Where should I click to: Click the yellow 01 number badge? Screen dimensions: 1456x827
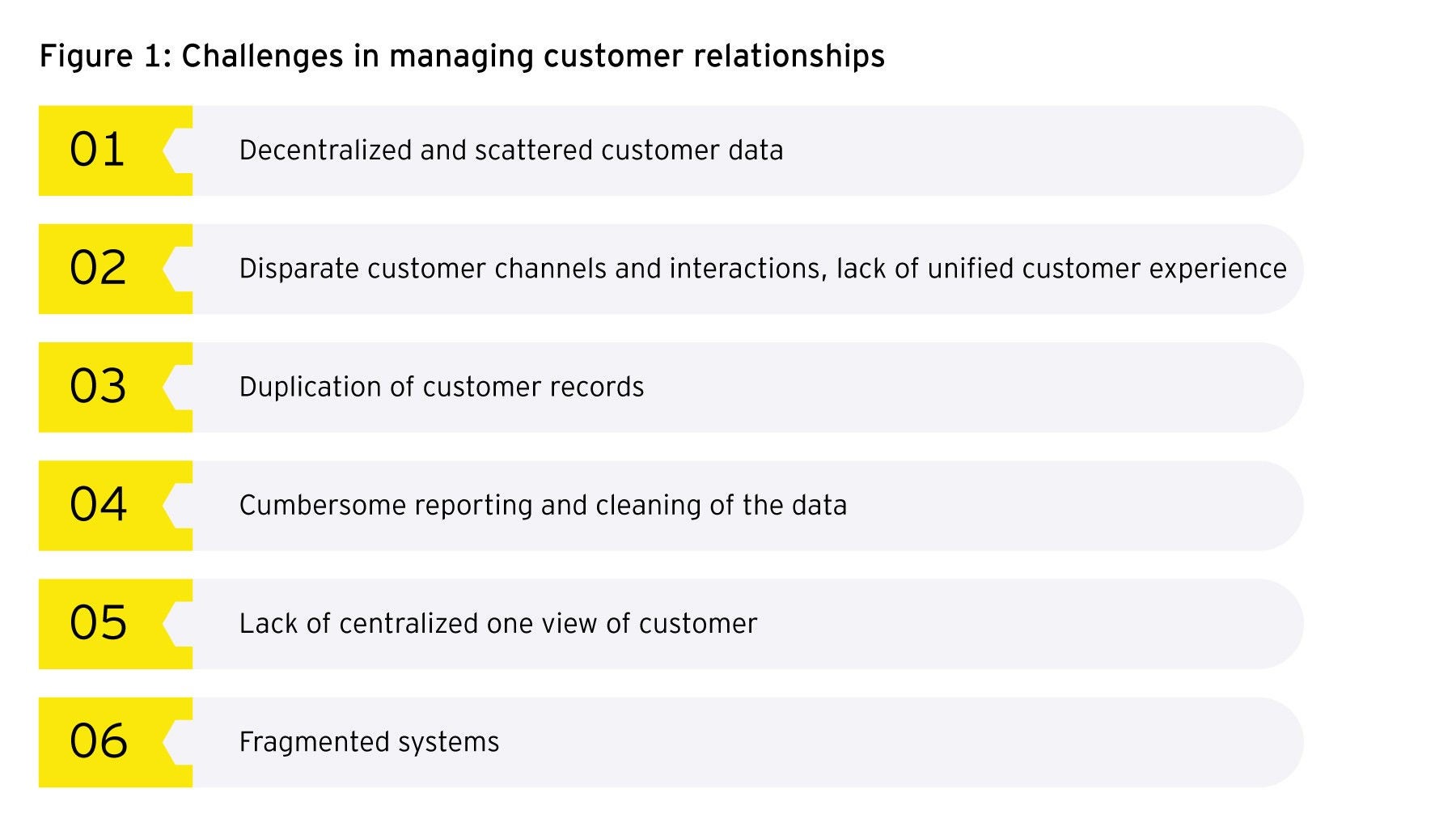98,151
